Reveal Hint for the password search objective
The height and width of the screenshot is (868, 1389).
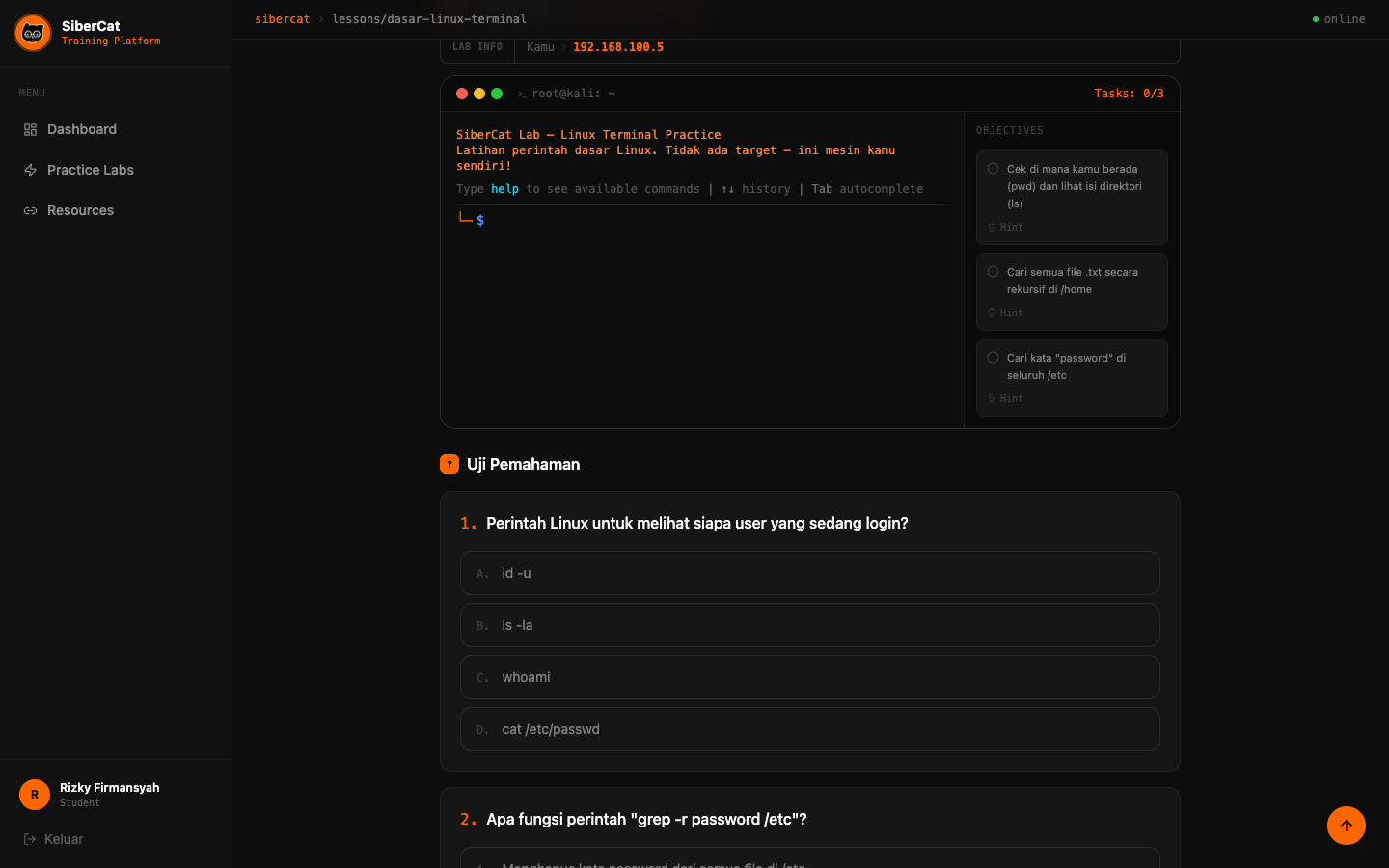1005,399
